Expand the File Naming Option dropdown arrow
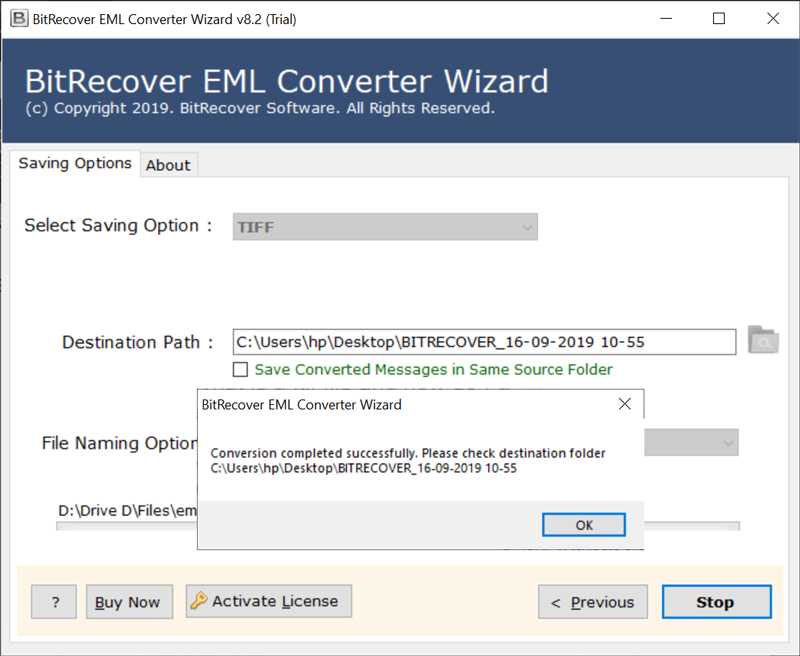Screen dimensions: 800x656 [x=728, y=443]
